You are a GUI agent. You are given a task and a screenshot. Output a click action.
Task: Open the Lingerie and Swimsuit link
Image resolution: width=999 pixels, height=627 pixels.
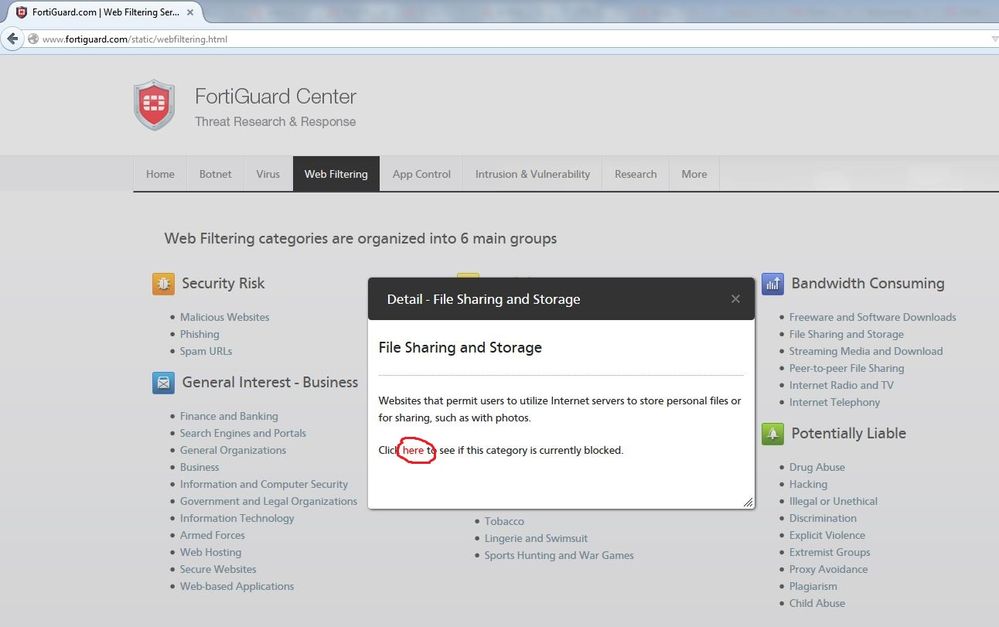pos(536,538)
